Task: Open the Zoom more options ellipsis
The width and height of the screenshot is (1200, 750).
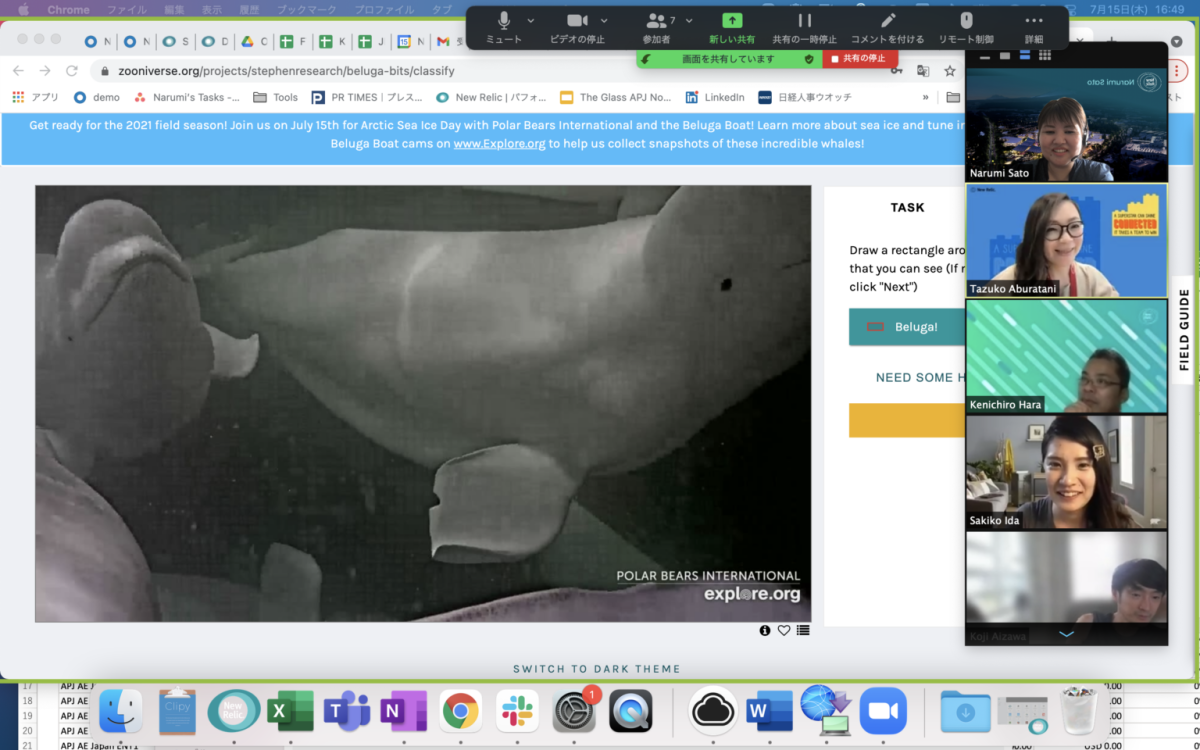Action: (x=1034, y=21)
